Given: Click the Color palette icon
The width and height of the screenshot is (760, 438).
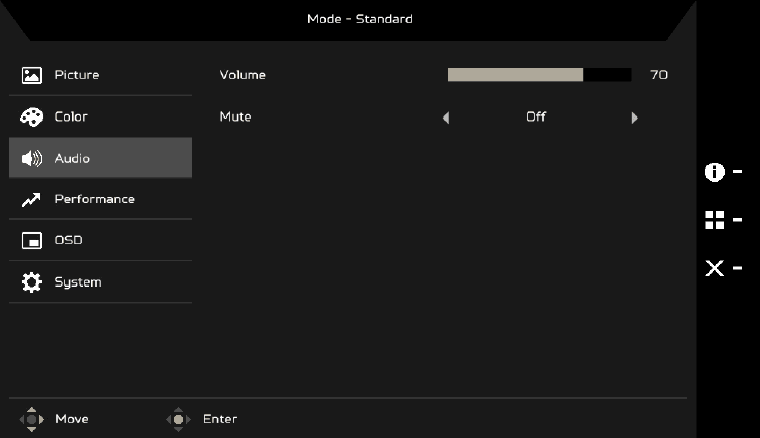Looking at the screenshot, I should 32,117.
